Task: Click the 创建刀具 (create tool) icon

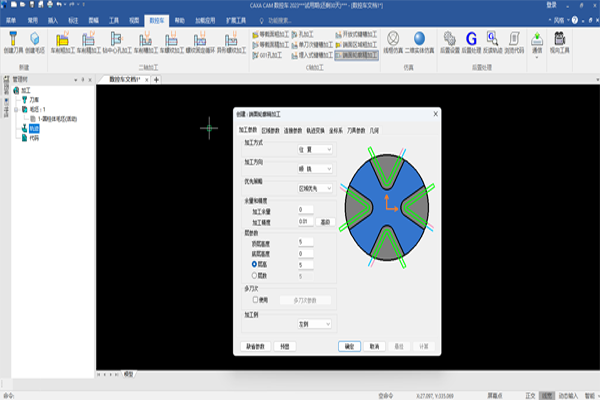Action: 15,42
